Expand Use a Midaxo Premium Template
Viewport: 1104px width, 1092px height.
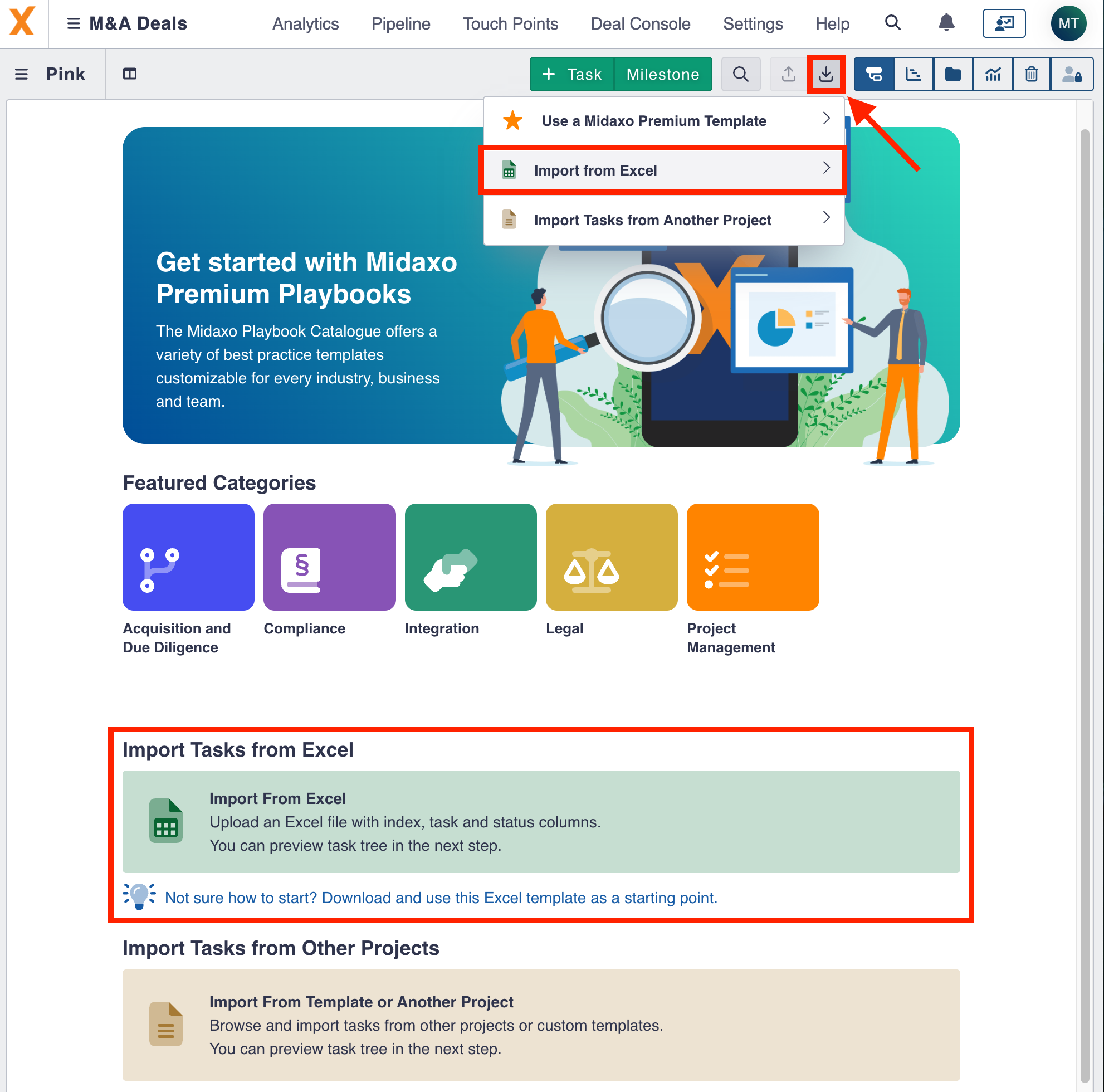click(x=654, y=120)
